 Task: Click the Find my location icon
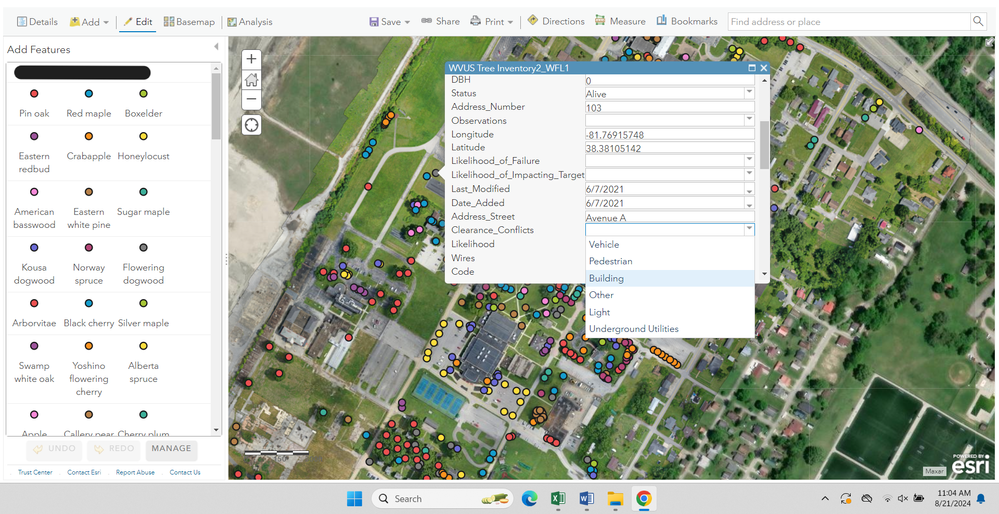click(x=252, y=125)
